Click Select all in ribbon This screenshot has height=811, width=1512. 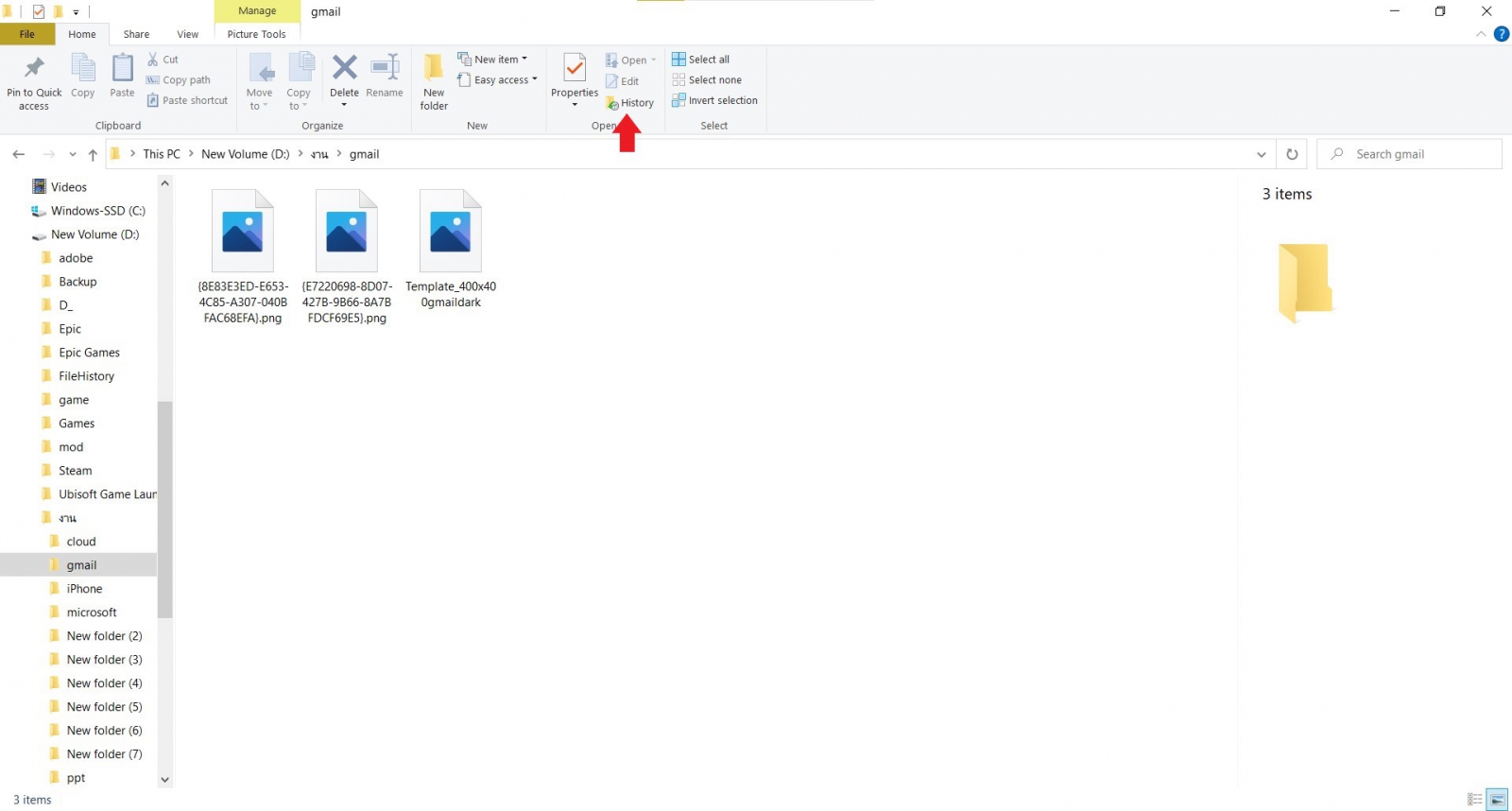click(700, 60)
